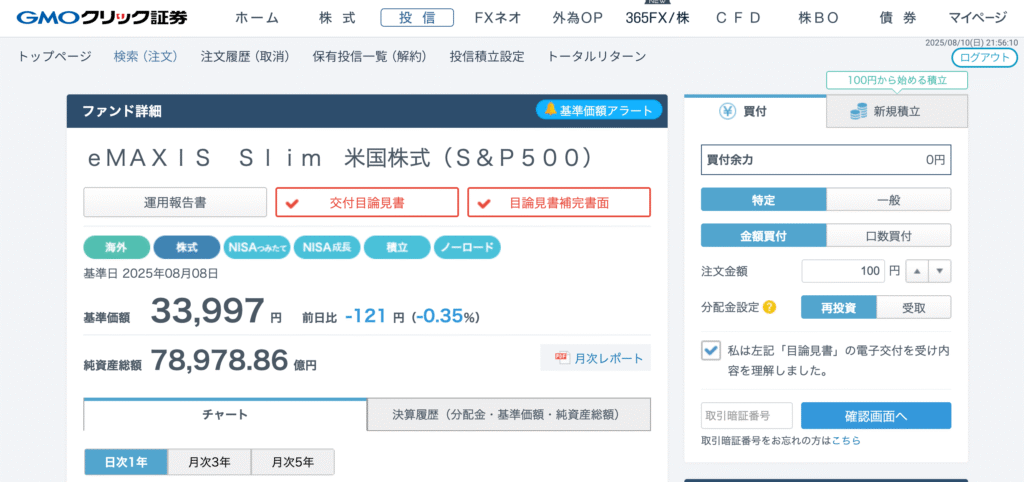The image size is (1024, 482).
Task: Click the PDF icon beside 月次レポート
Action: tap(561, 358)
